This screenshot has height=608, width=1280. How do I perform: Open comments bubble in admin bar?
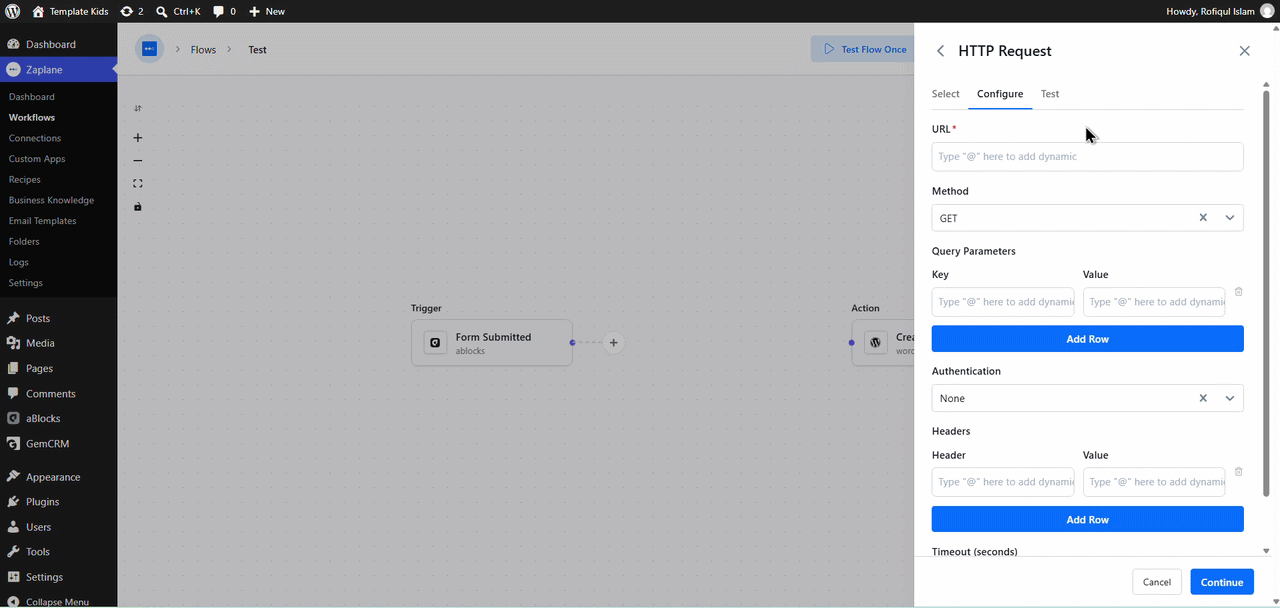225,11
